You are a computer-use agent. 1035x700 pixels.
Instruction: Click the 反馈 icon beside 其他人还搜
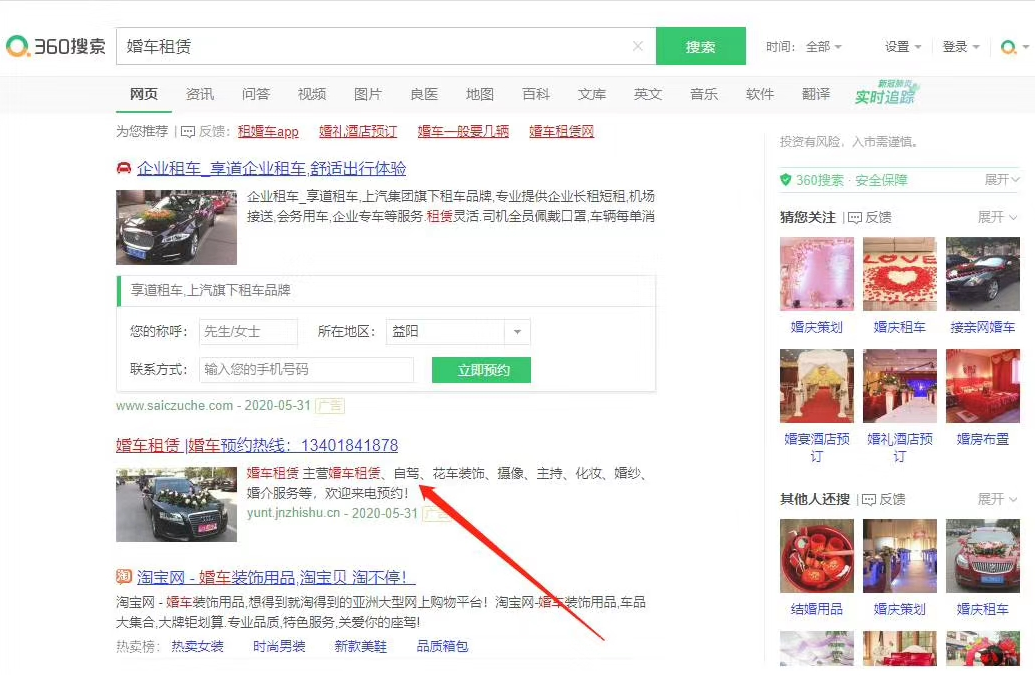[869, 500]
